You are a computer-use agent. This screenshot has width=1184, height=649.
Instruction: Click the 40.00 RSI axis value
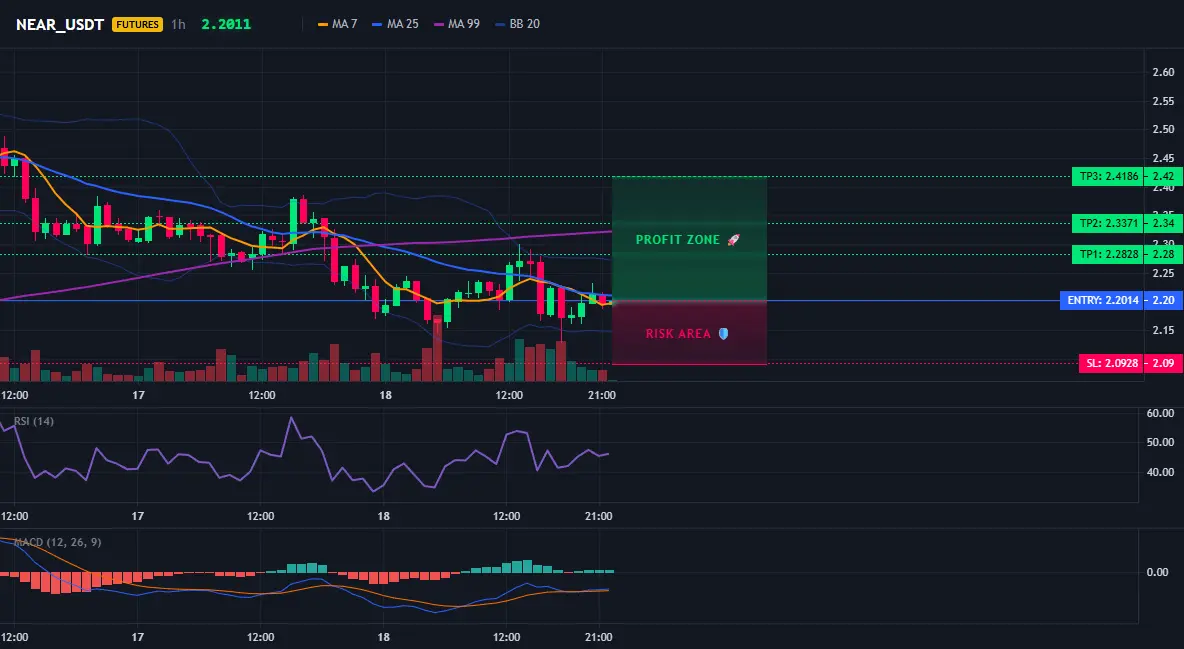[1161, 472]
